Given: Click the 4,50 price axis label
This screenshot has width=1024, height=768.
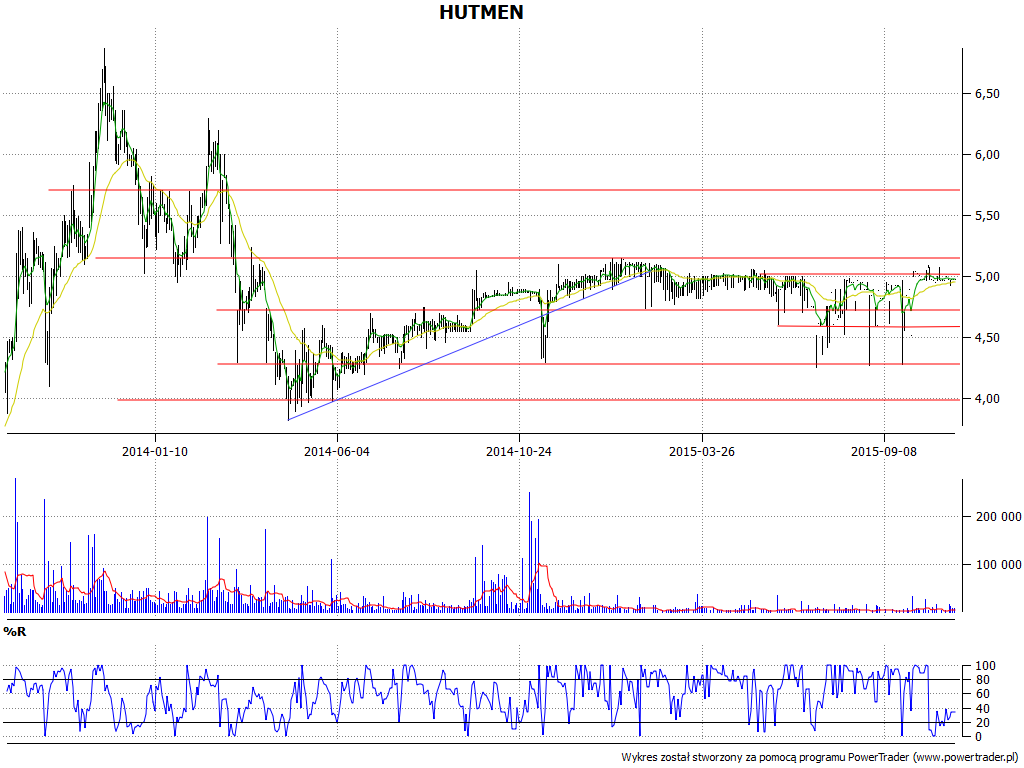Looking at the screenshot, I should 987,338.
